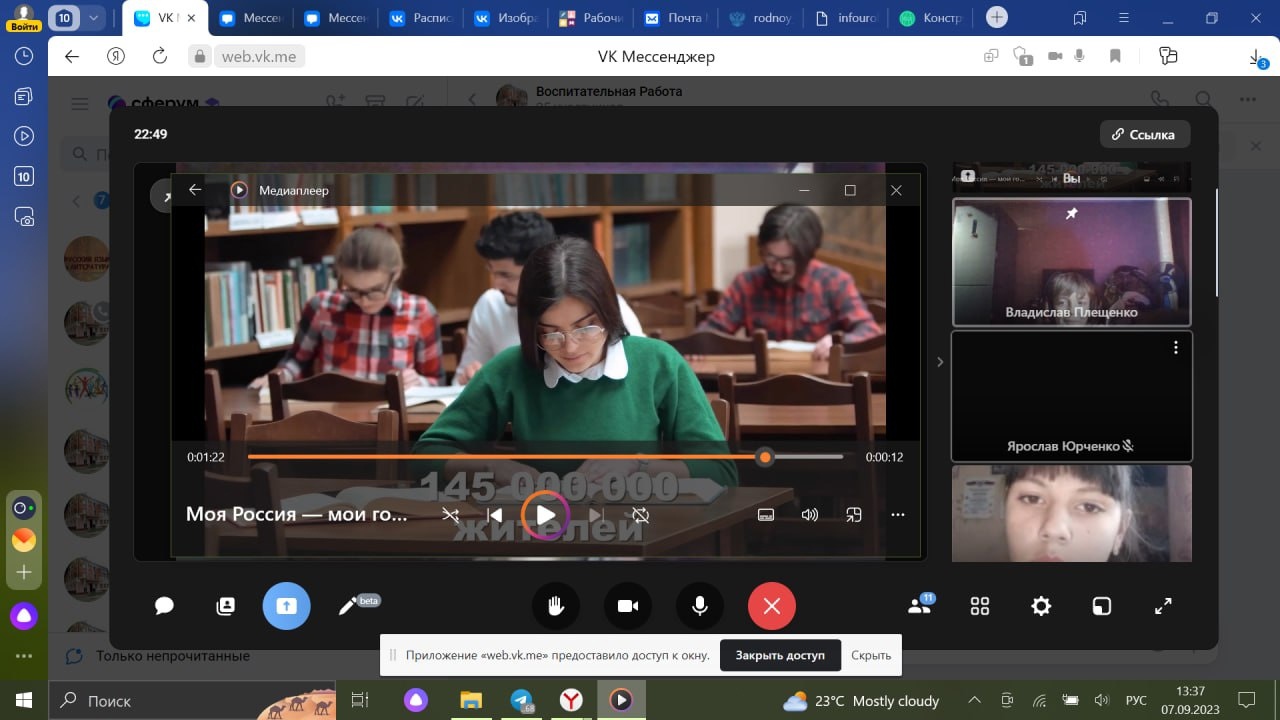
Task: Switch to grid layout view
Action: pyautogui.click(x=980, y=606)
